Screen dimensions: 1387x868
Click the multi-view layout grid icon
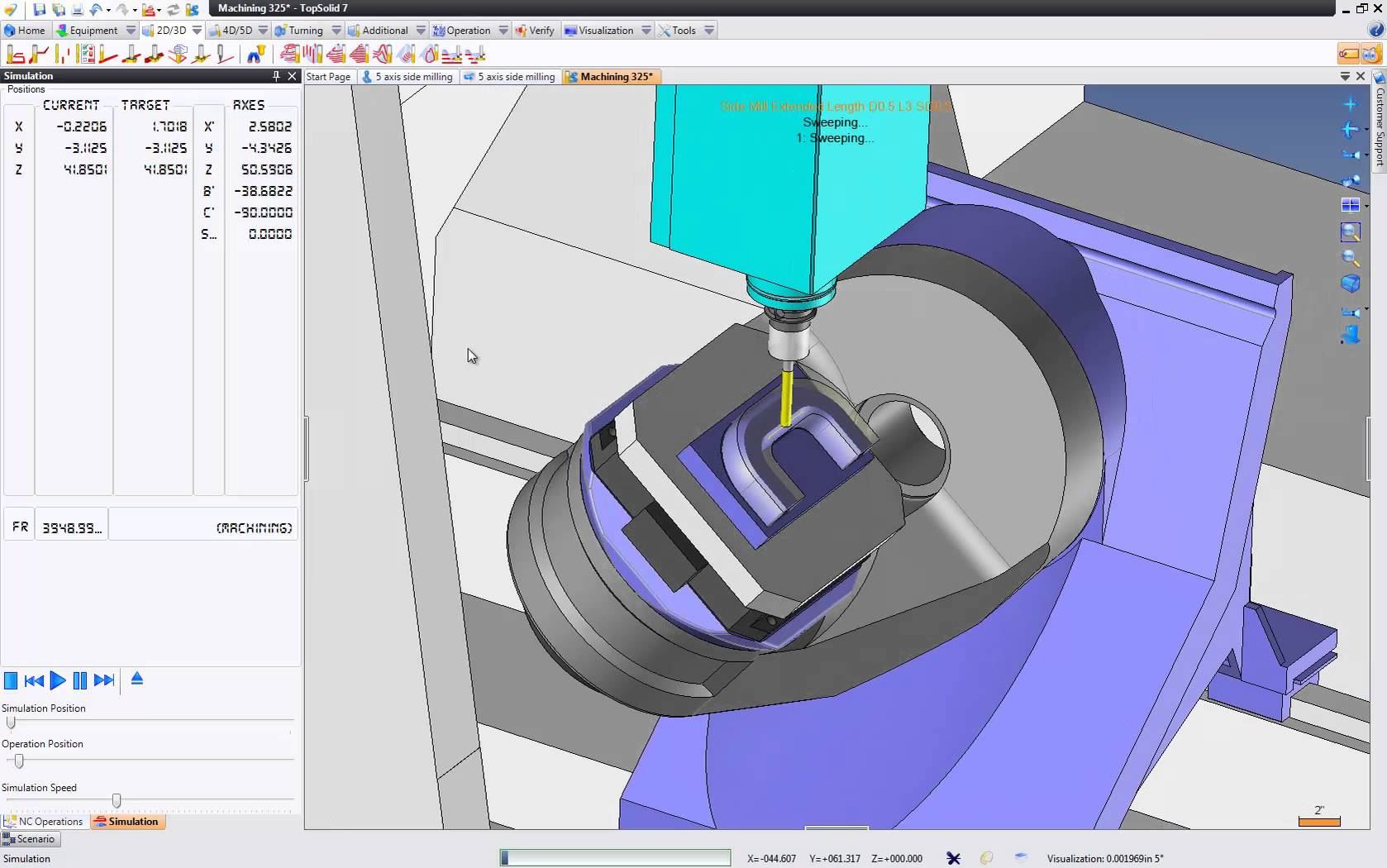pos(1350,205)
